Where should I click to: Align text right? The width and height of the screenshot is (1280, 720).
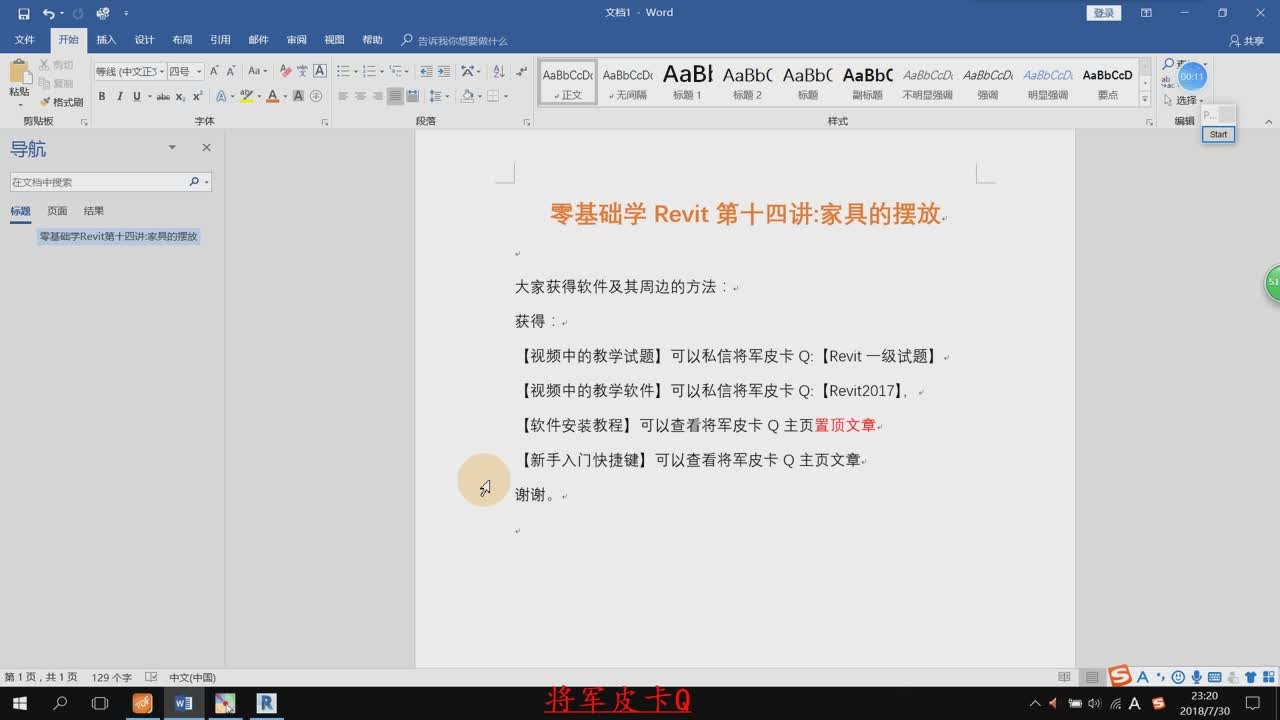[377, 97]
